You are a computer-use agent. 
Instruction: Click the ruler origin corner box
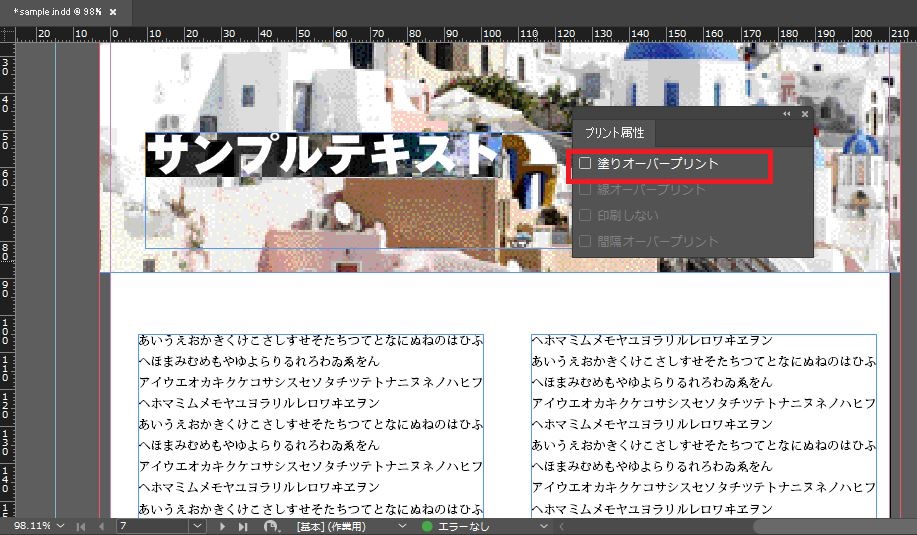click(x=7, y=34)
